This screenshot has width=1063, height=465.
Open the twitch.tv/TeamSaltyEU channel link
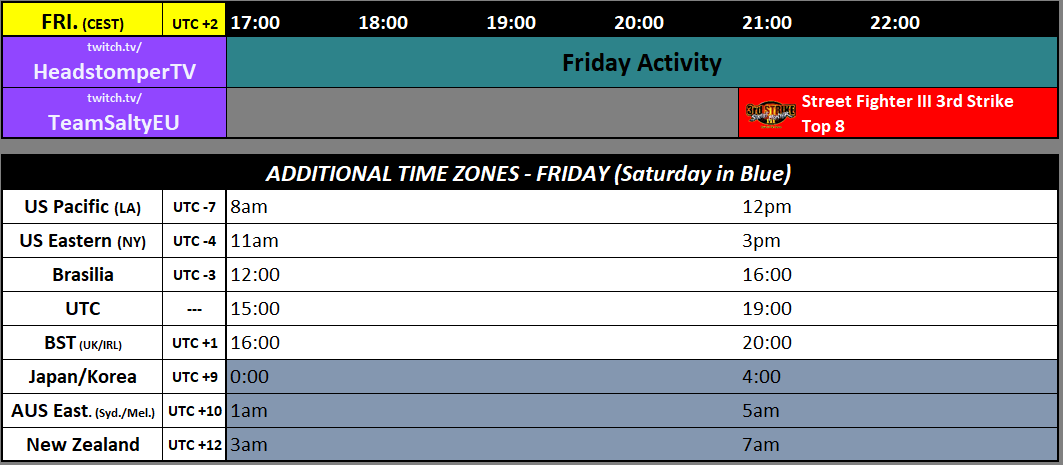point(115,113)
